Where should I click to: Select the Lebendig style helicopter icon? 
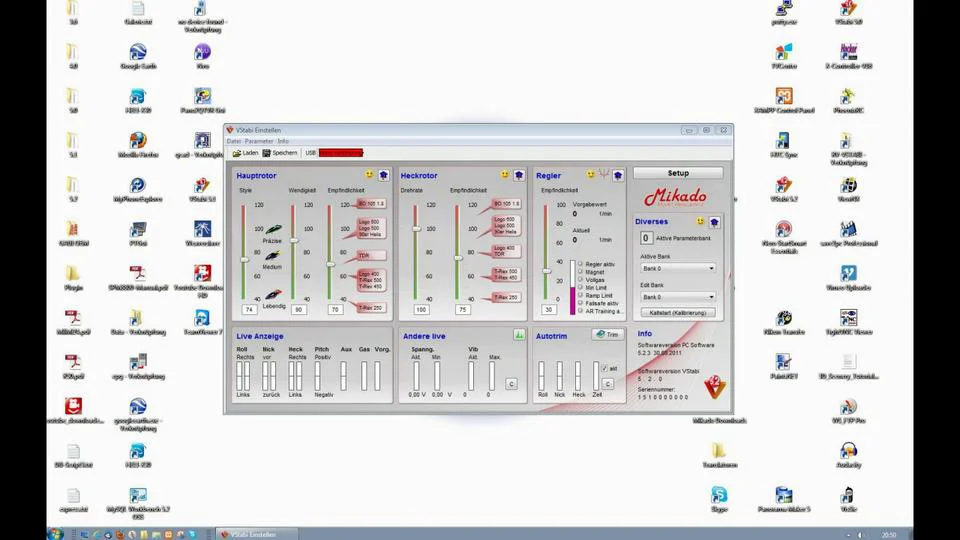click(273, 294)
